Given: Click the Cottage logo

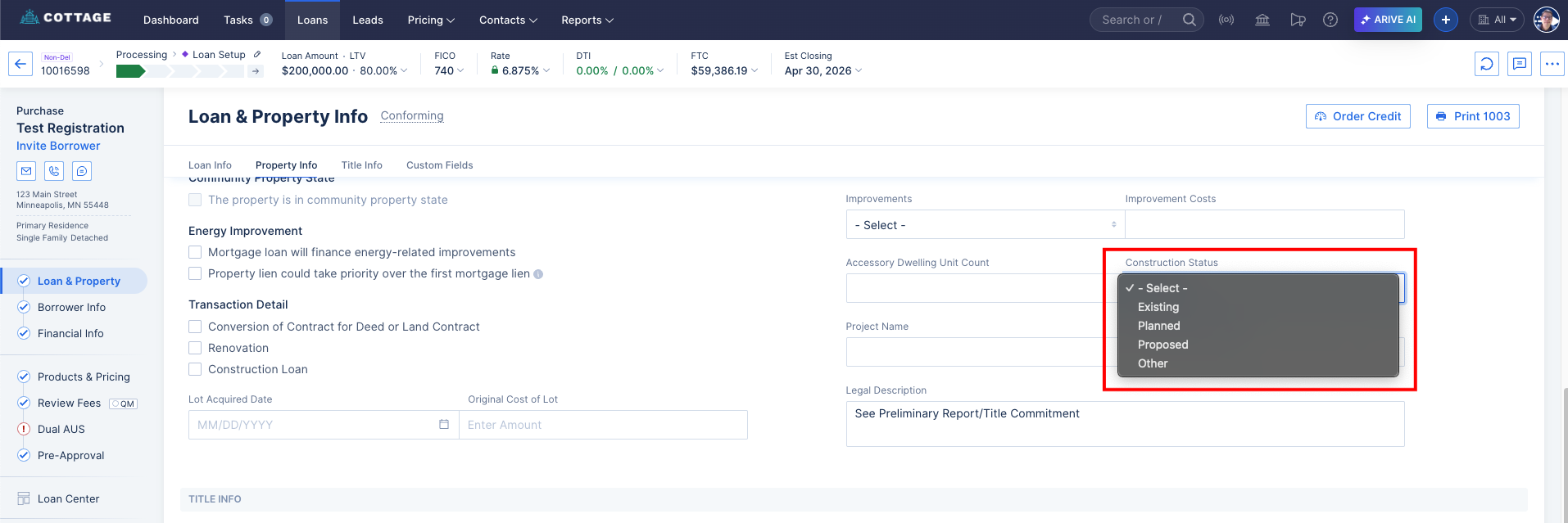Looking at the screenshot, I should (66, 17).
